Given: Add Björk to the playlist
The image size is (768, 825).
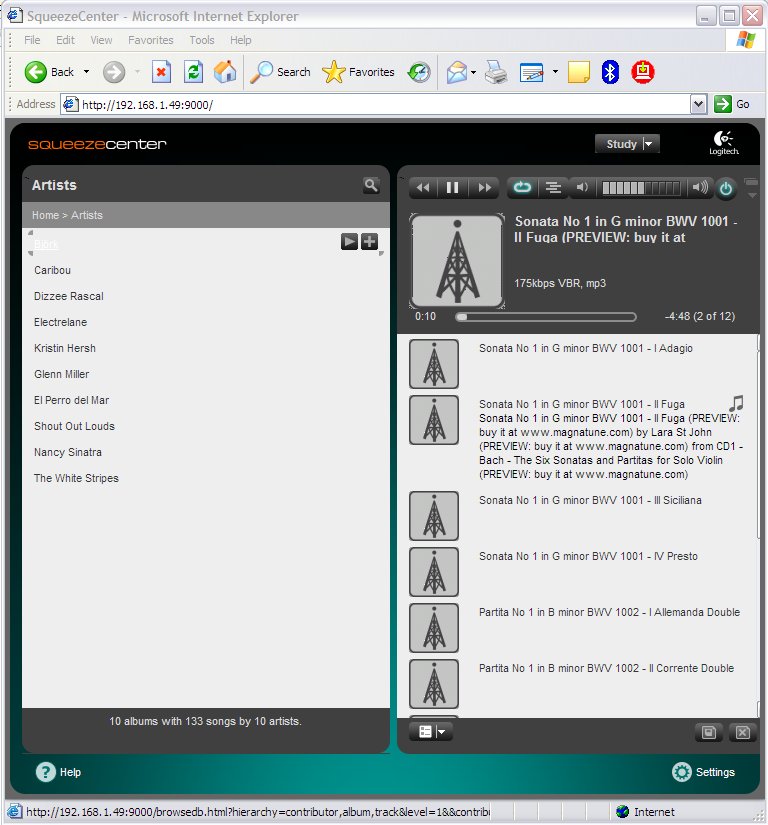Looking at the screenshot, I should 369,241.
